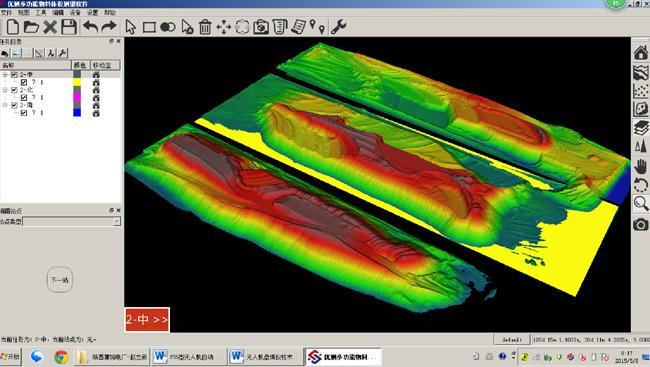Screen dimensions: 650x367
Task: Open the wrench settings tool in the main toolbar
Action: pyautogui.click(x=338, y=27)
